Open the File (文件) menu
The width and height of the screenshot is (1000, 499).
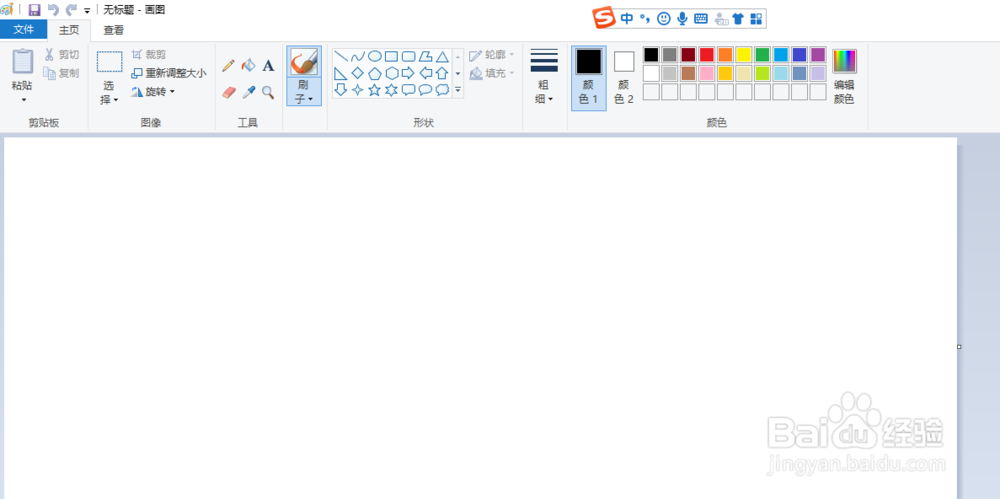(24, 29)
